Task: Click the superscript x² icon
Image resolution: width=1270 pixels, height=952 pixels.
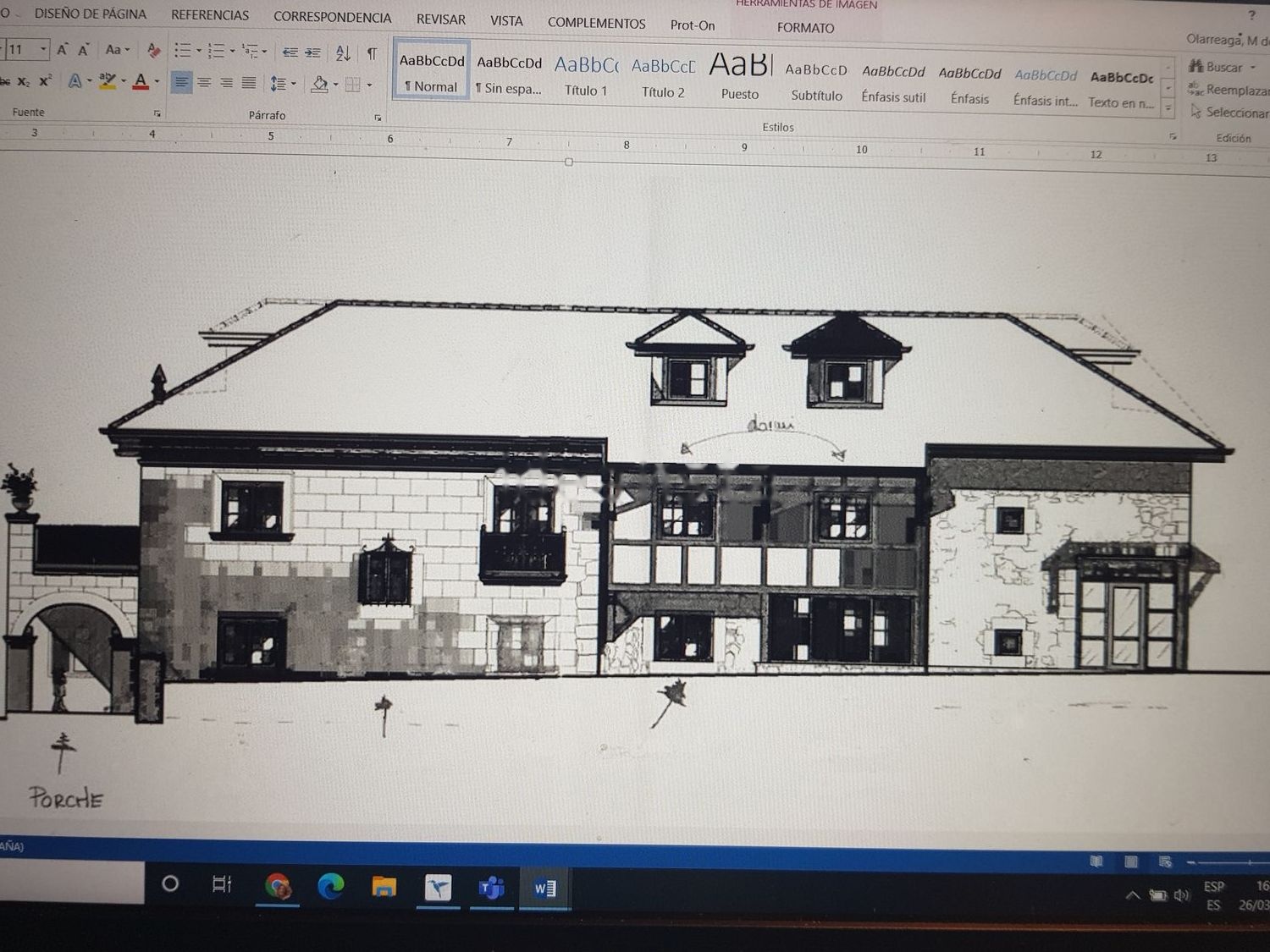Action: [45, 81]
